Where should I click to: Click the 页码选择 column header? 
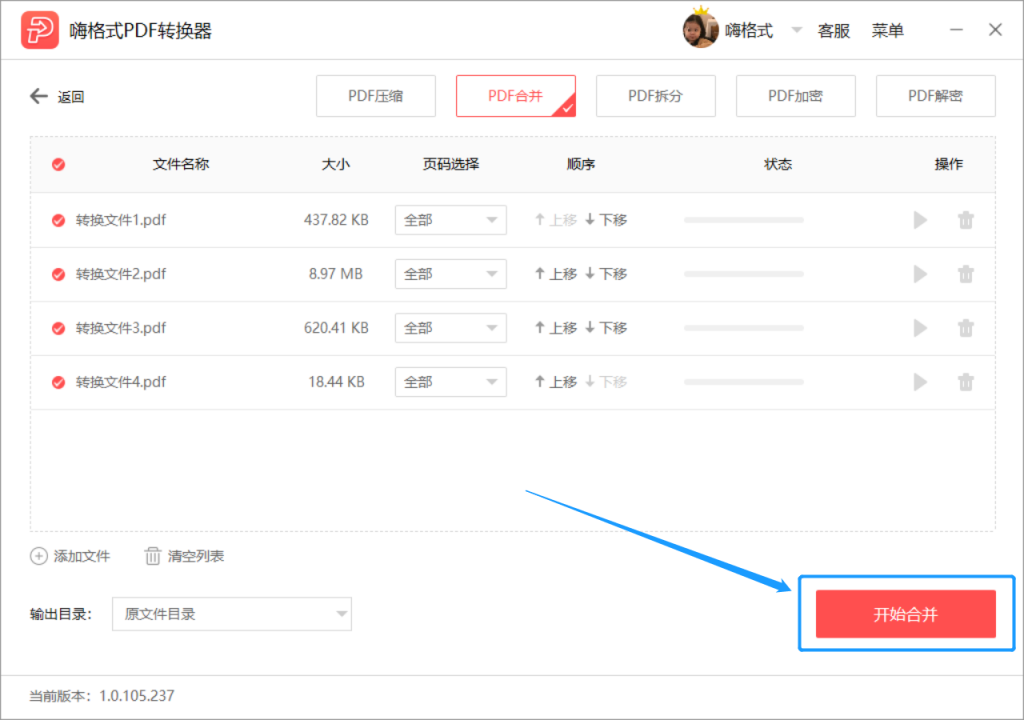(x=451, y=164)
